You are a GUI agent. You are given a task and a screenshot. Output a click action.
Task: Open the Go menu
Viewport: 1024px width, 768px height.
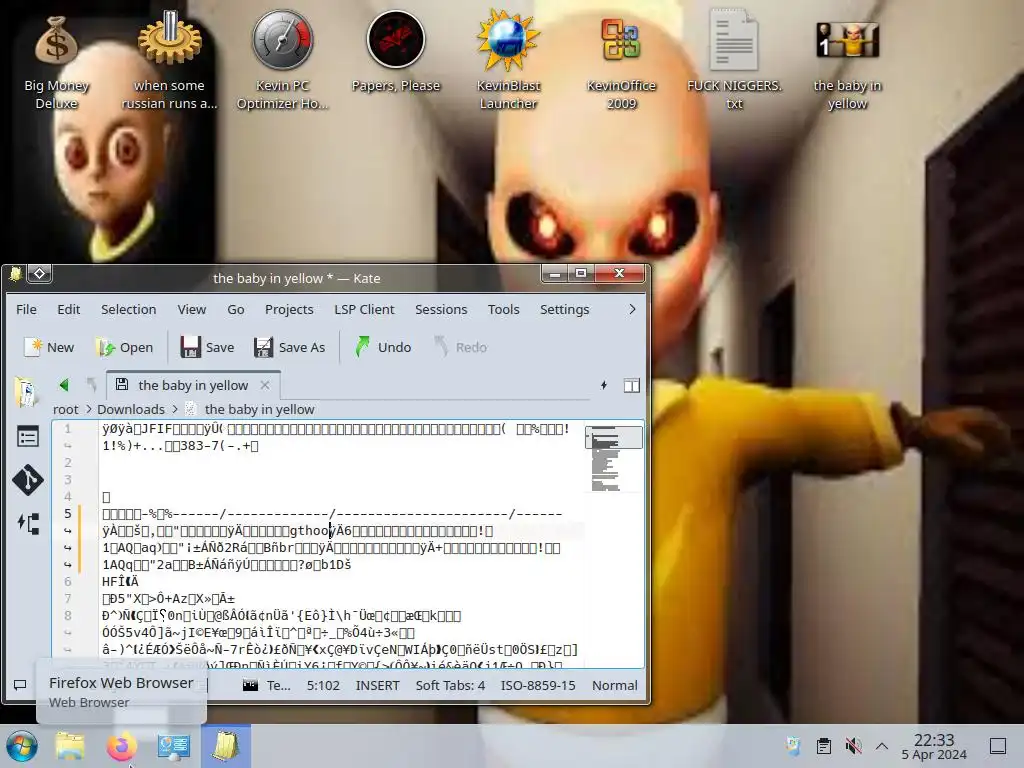click(236, 309)
